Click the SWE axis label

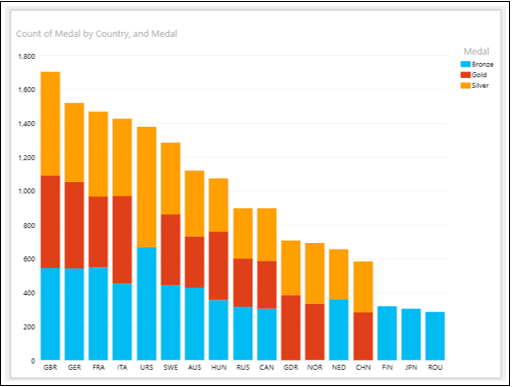(170, 367)
